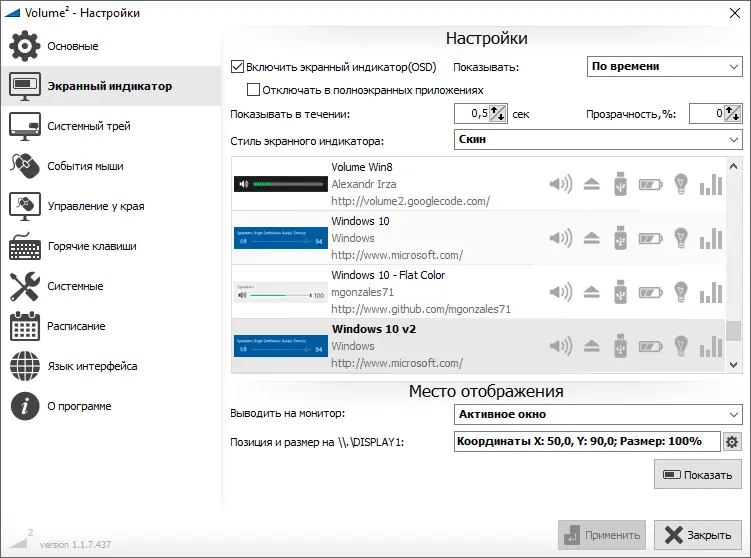Viewport: 751px width, 558px height.
Task: Click the Закрыть button
Action: point(697,535)
